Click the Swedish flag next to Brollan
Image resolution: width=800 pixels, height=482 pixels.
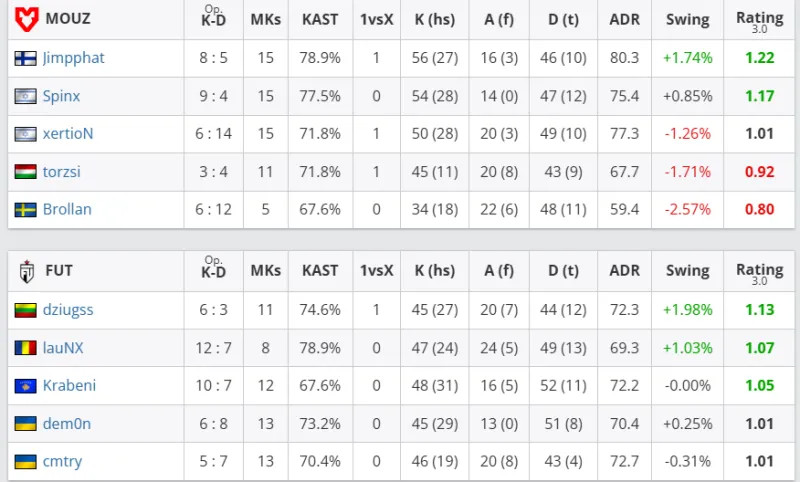pyautogui.click(x=25, y=210)
